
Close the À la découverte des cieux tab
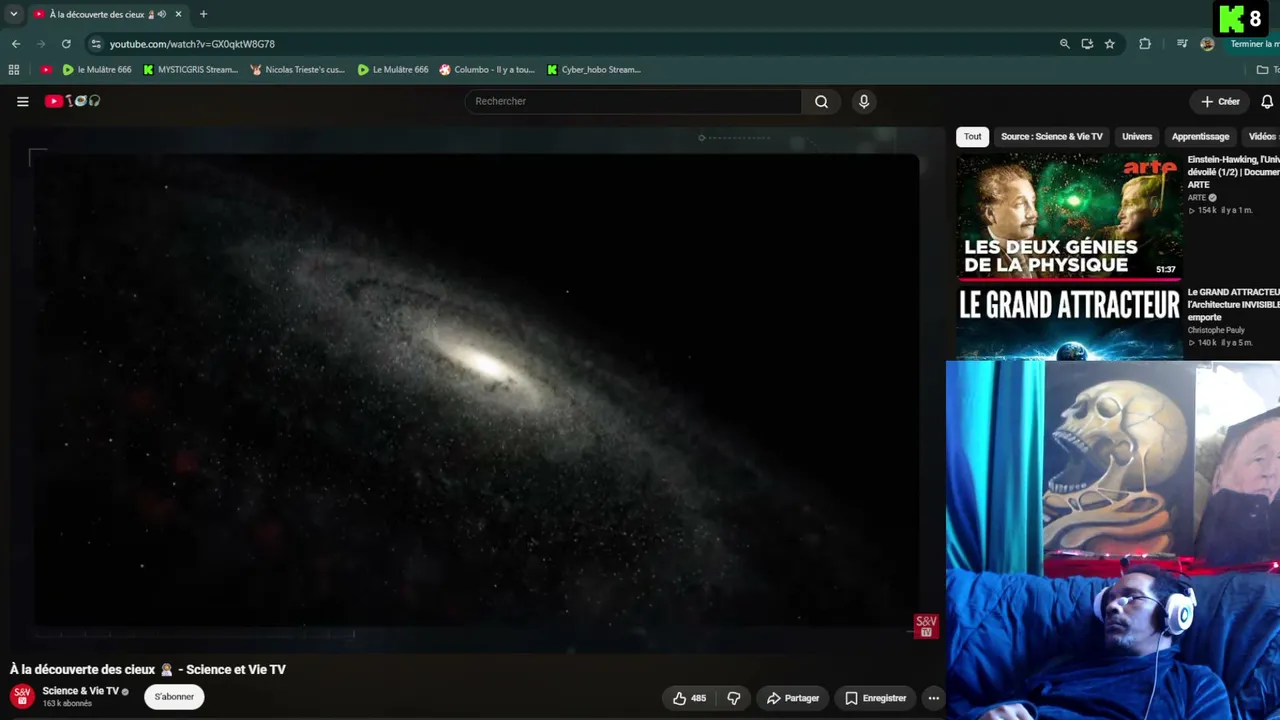coord(179,14)
